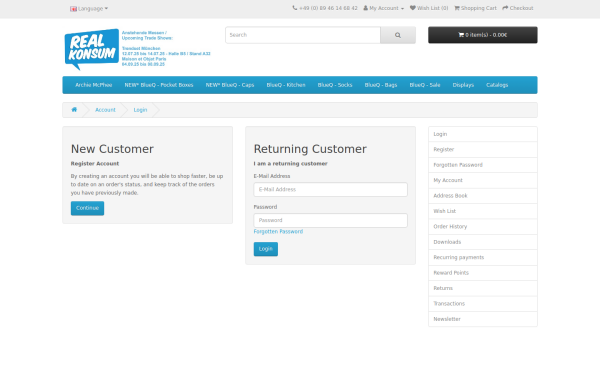Screen dimensions: 600x375
Task: Open BlueQ - Kitchen category
Action: pos(286,85)
